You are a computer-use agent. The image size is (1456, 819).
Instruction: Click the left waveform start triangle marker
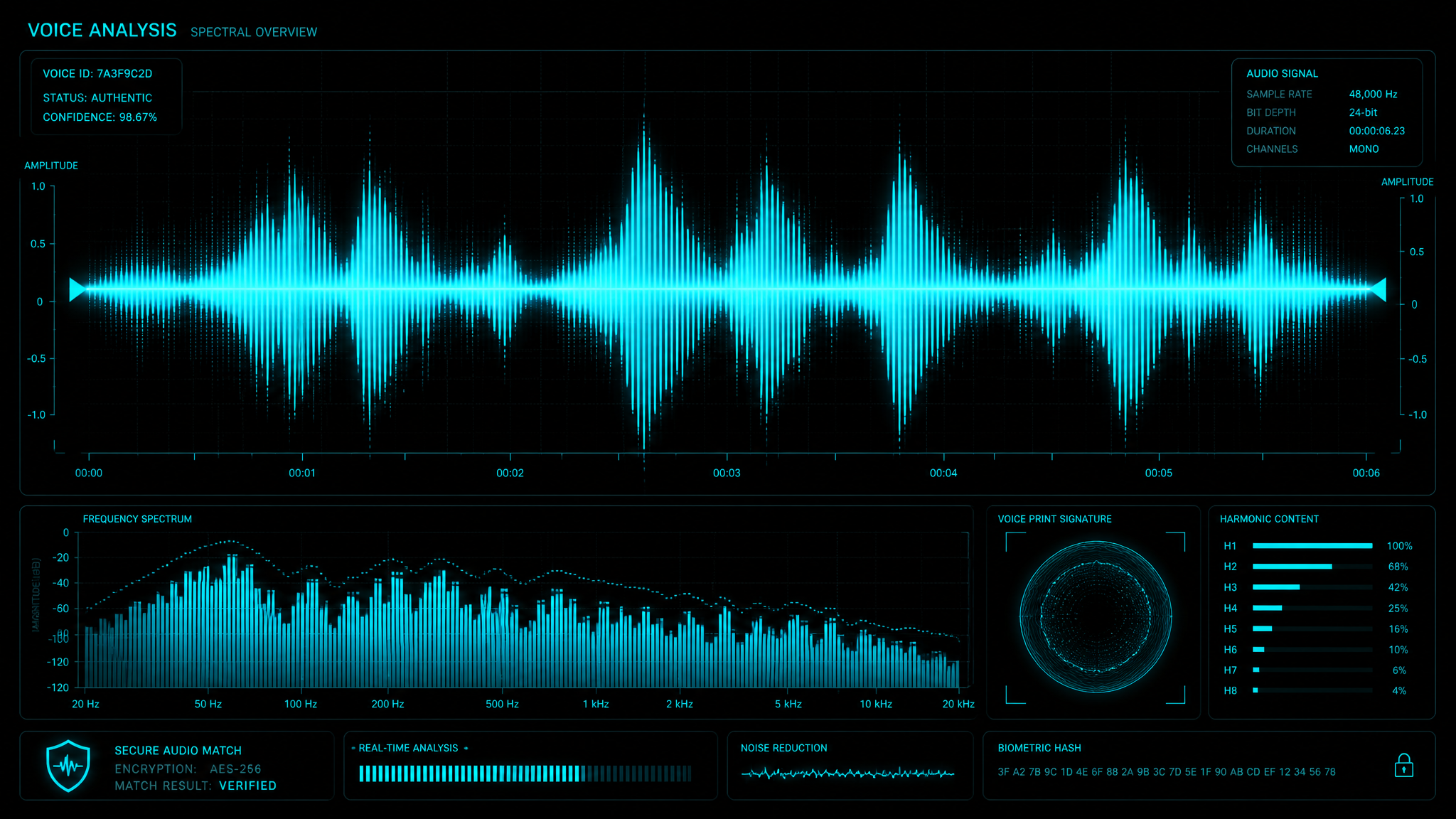[77, 289]
